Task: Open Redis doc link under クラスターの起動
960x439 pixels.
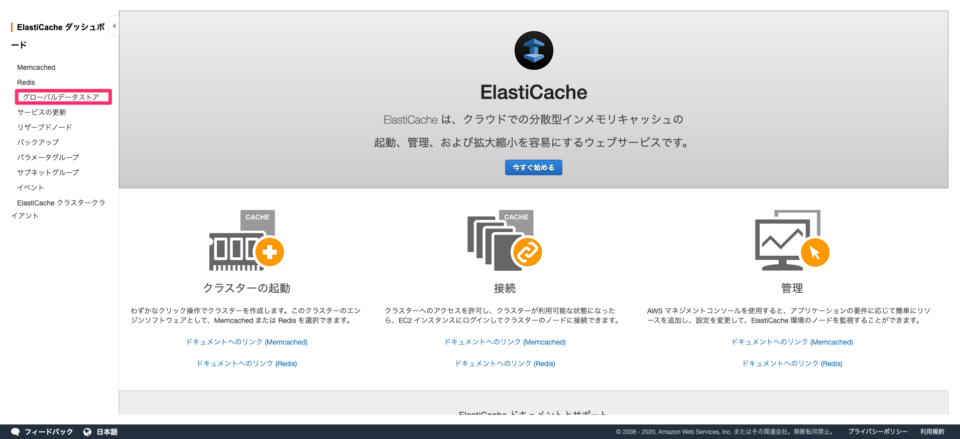Action: tap(246, 363)
